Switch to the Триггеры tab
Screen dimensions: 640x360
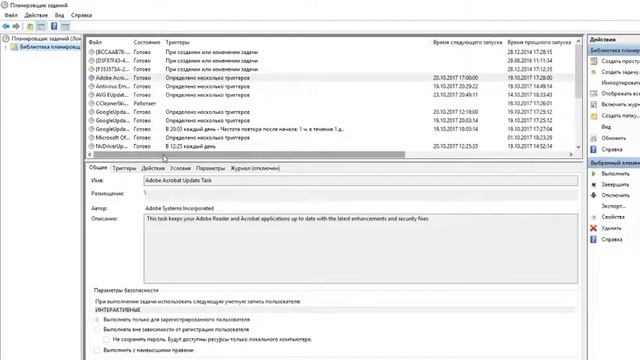pyautogui.click(x=124, y=168)
